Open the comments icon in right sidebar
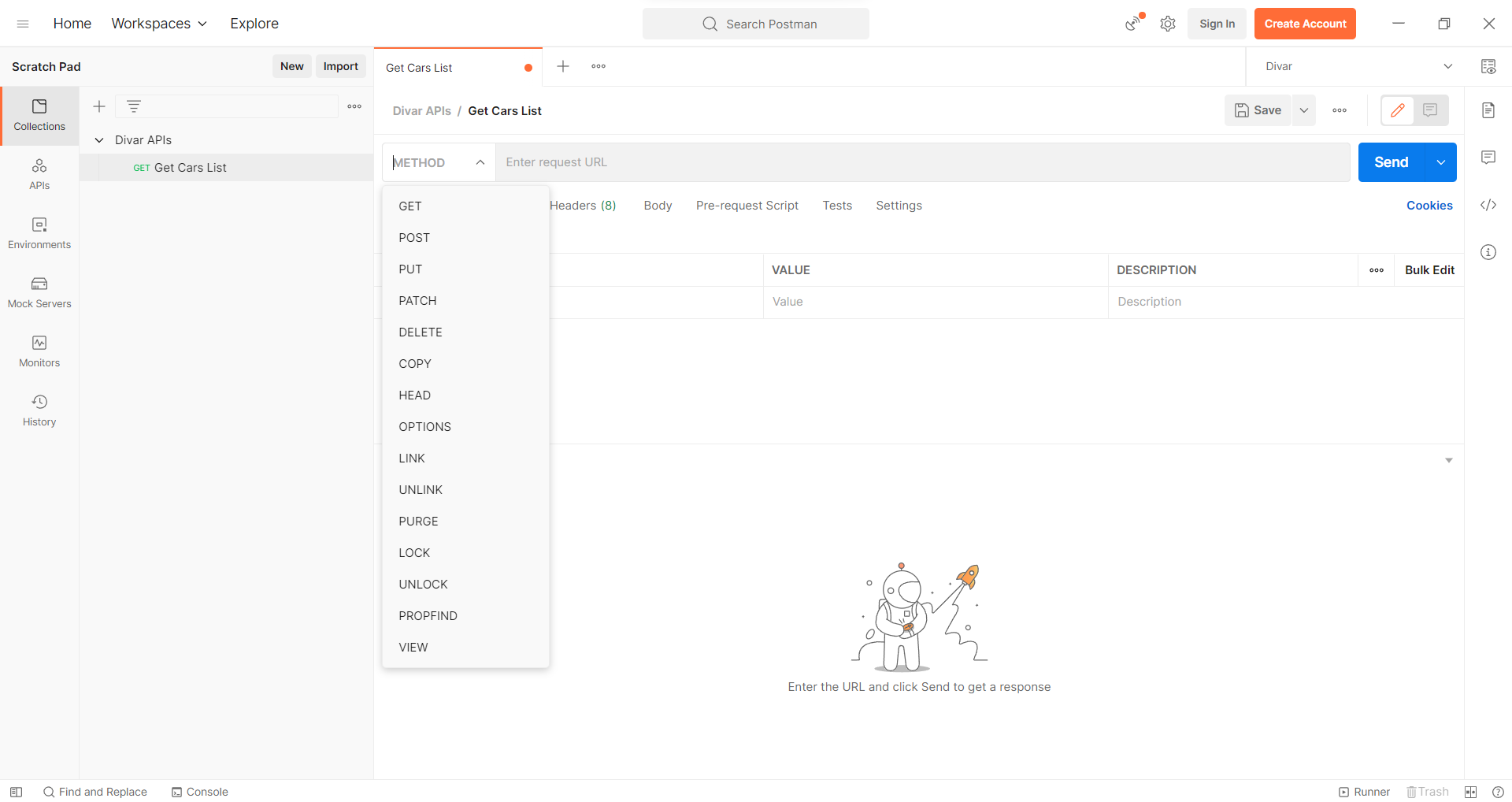 click(1488, 158)
